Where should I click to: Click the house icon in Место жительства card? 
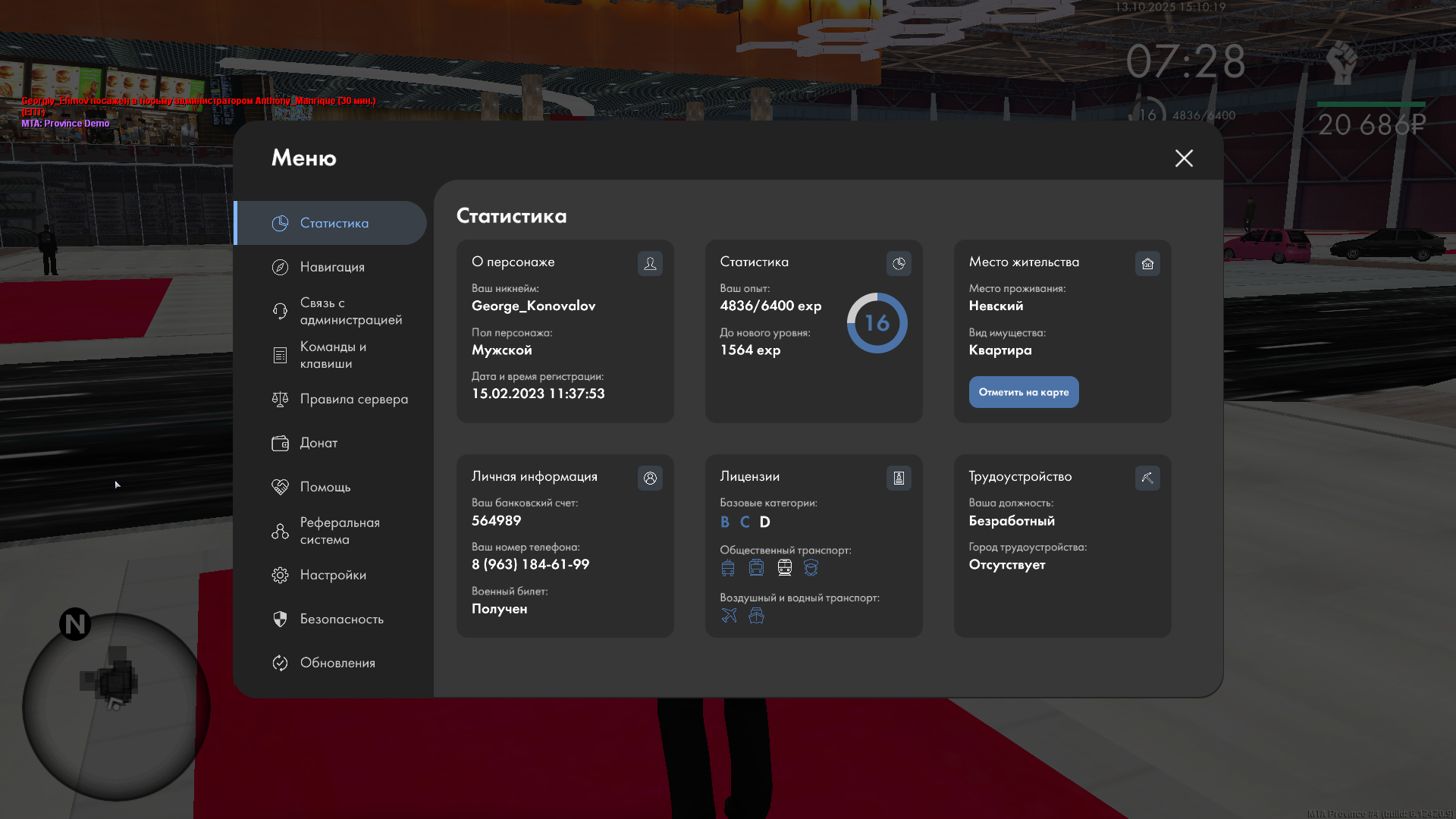[1147, 263]
